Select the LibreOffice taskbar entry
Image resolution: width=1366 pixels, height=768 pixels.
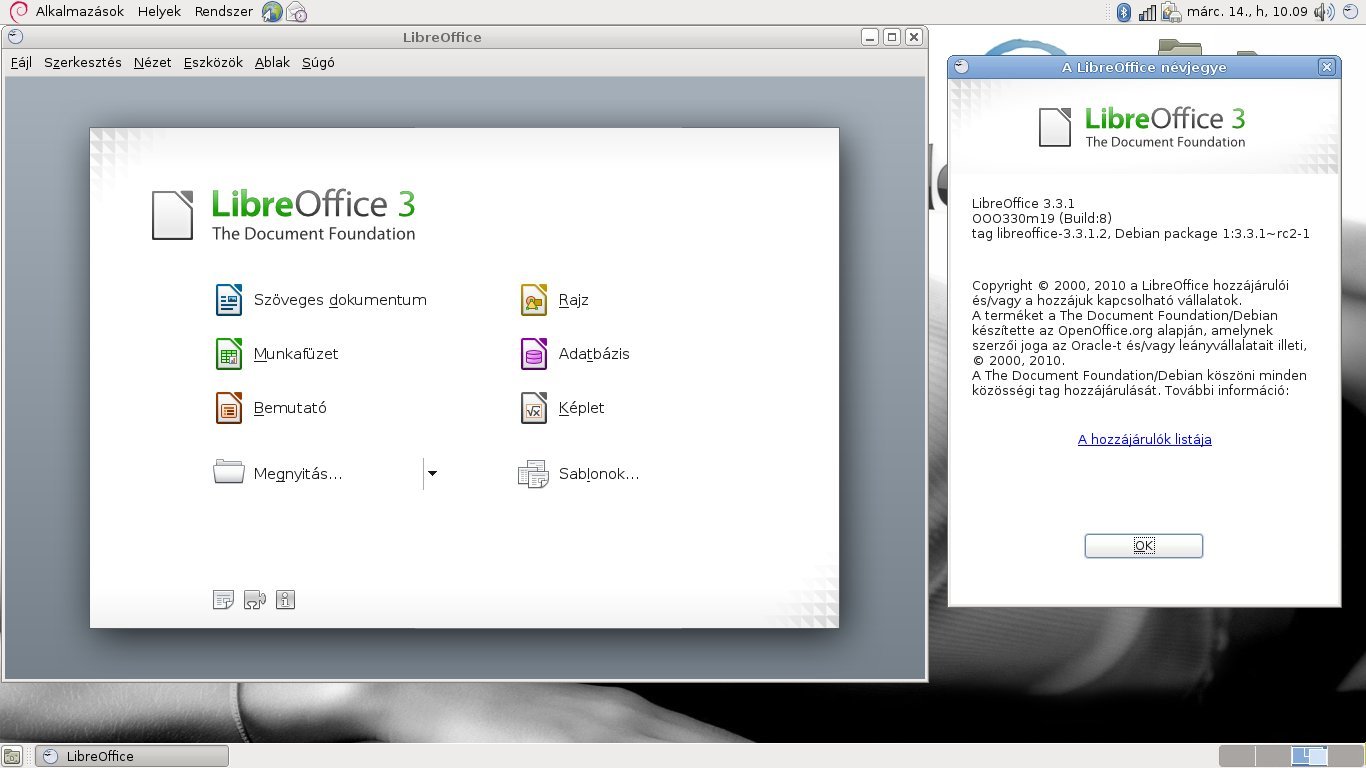[x=130, y=755]
